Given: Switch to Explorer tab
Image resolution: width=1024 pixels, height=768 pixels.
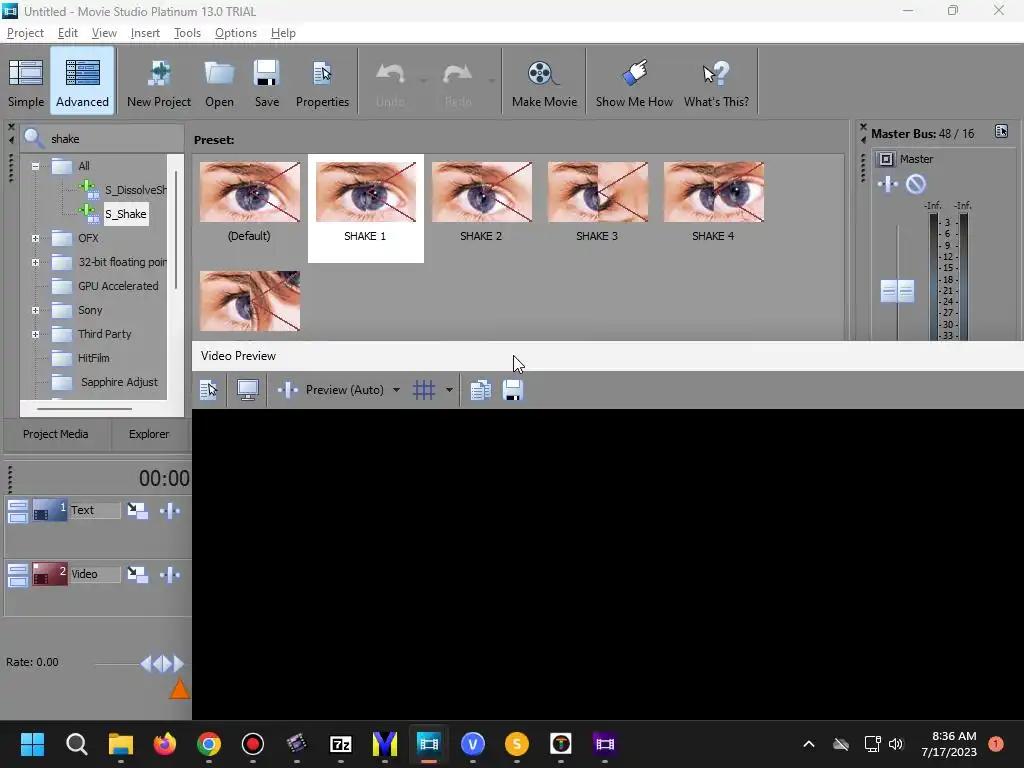Looking at the screenshot, I should click(x=149, y=434).
